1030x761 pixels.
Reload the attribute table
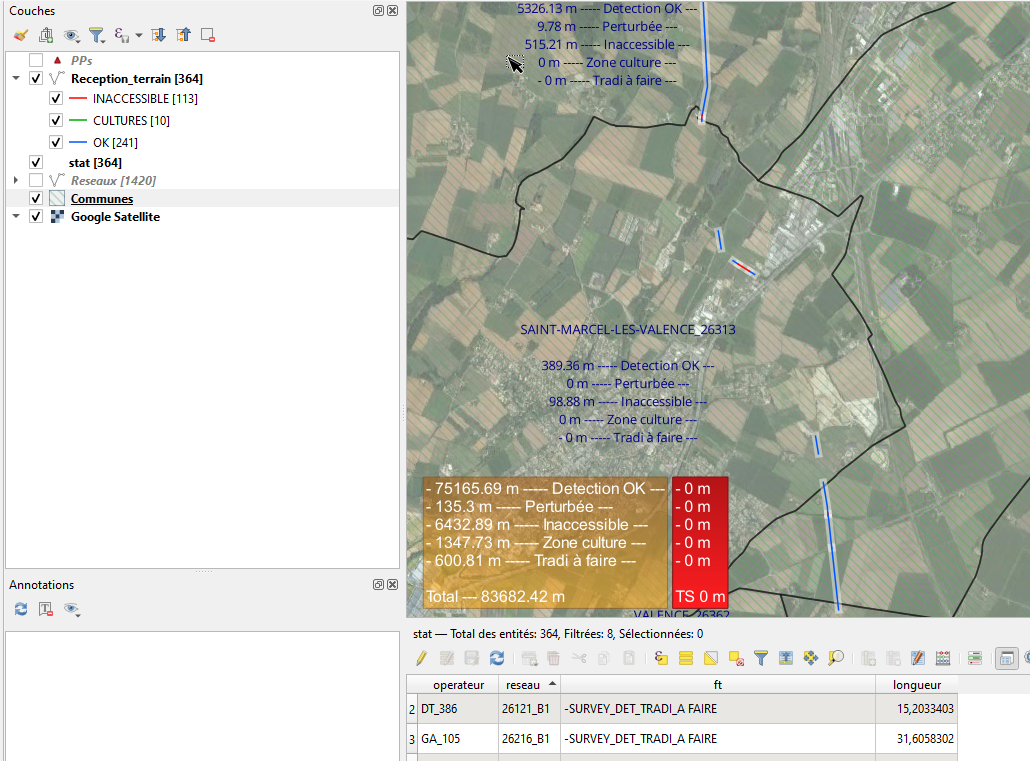click(x=497, y=658)
